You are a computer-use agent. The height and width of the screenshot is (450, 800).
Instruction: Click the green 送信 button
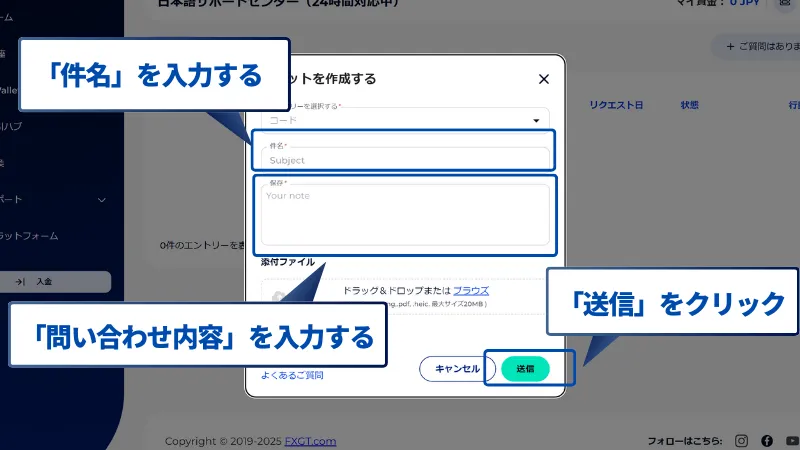(x=525, y=369)
